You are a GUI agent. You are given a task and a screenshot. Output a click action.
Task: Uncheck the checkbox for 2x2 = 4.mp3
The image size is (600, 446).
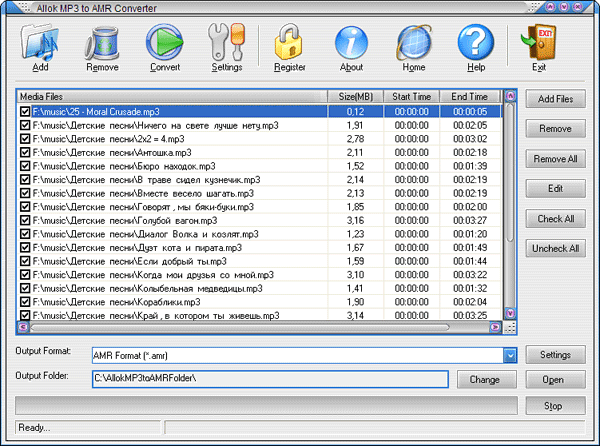[25, 139]
